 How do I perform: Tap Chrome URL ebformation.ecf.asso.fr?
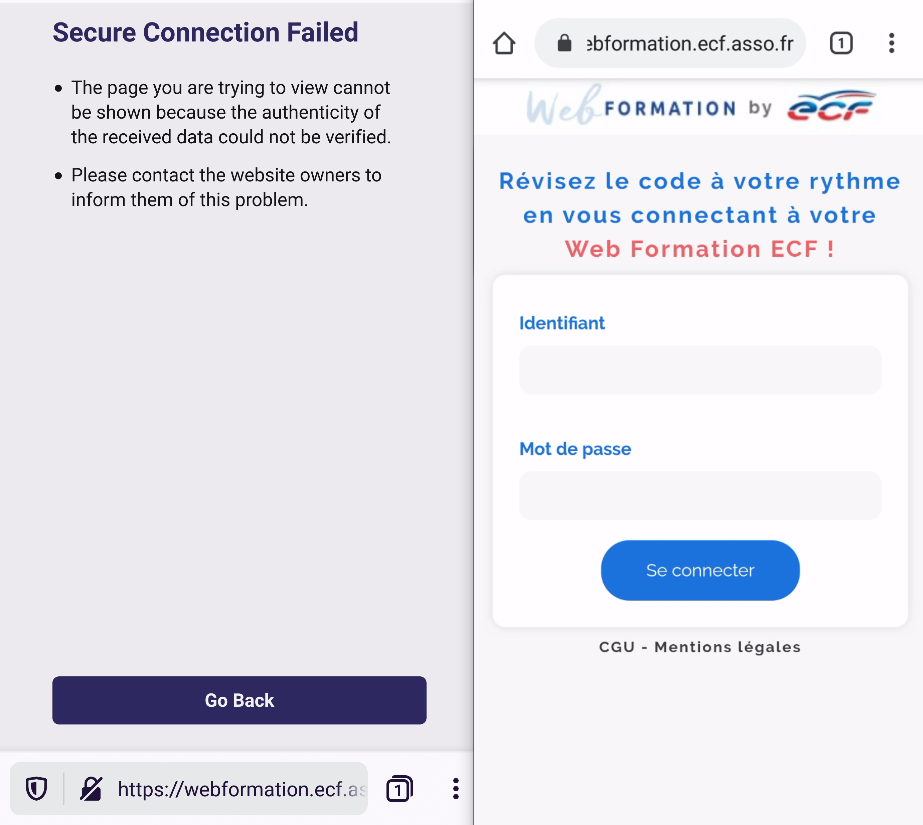pyautogui.click(x=689, y=44)
